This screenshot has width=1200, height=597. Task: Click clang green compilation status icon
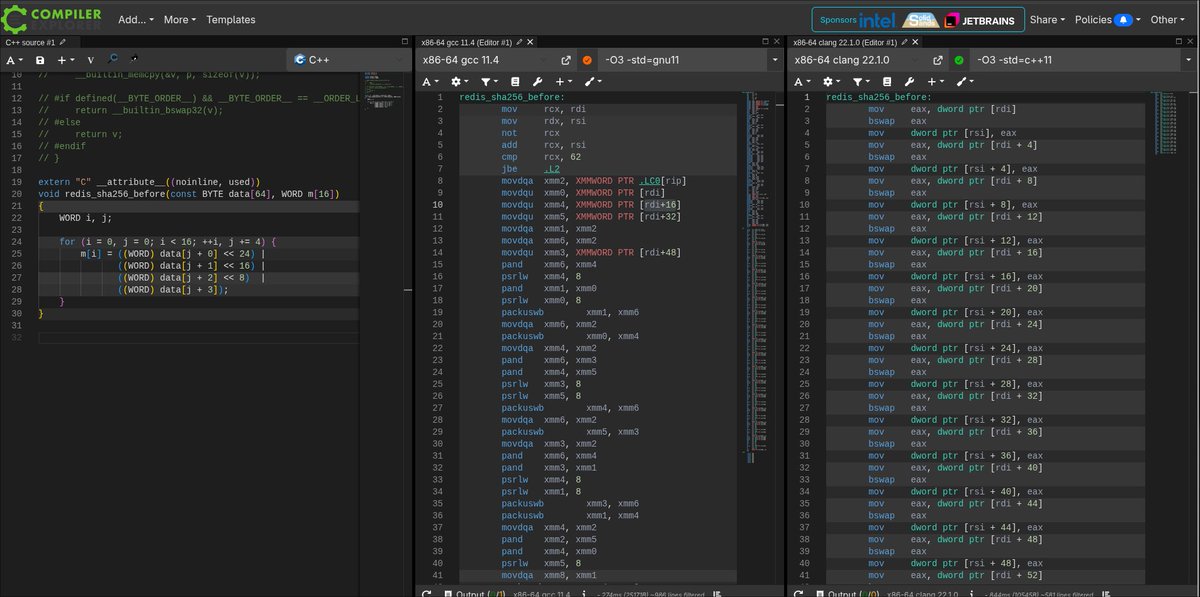tap(959, 60)
